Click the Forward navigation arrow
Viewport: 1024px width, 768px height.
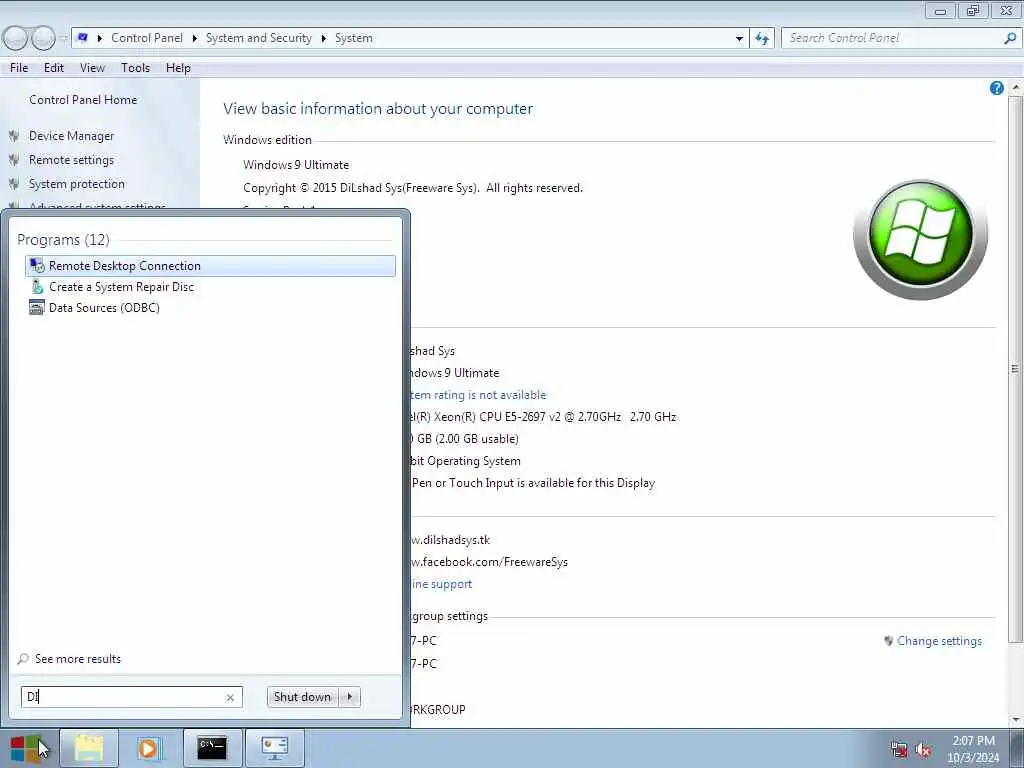[43, 39]
